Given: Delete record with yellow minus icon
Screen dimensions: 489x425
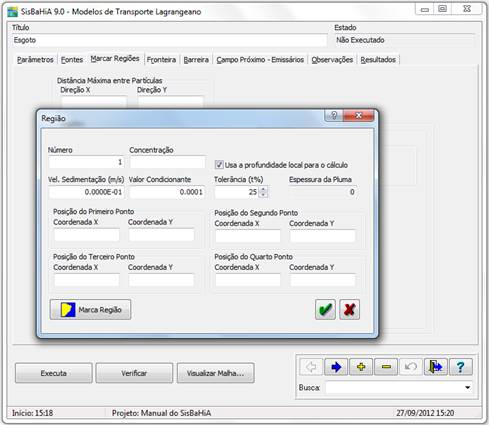Looking at the screenshot, I should pos(386,367).
